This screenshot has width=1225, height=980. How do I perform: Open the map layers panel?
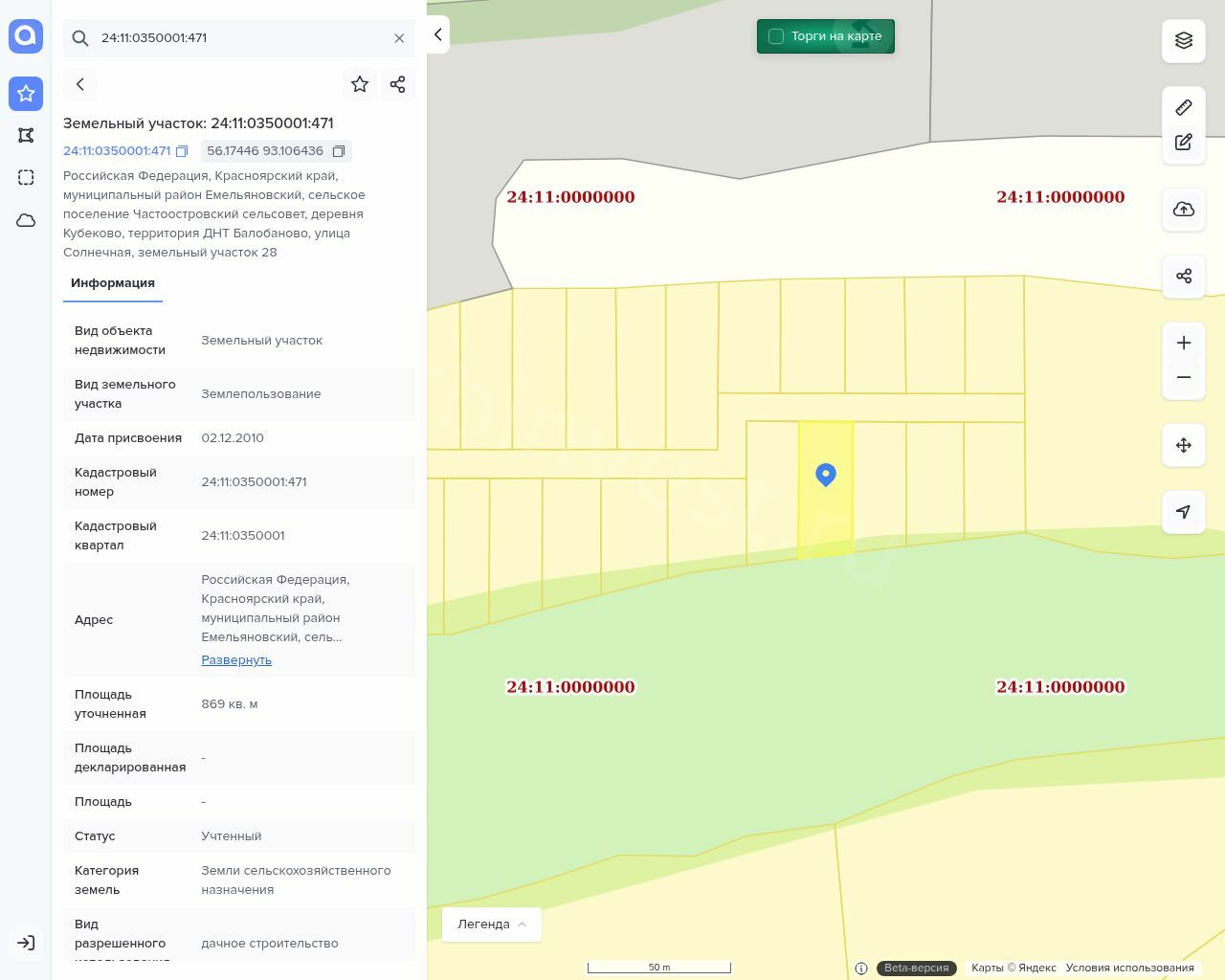[x=1183, y=40]
